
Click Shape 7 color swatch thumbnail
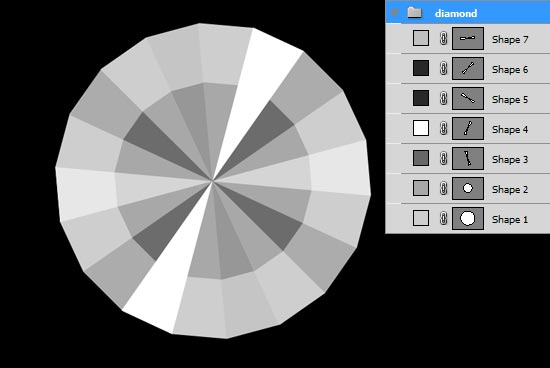[x=421, y=38]
